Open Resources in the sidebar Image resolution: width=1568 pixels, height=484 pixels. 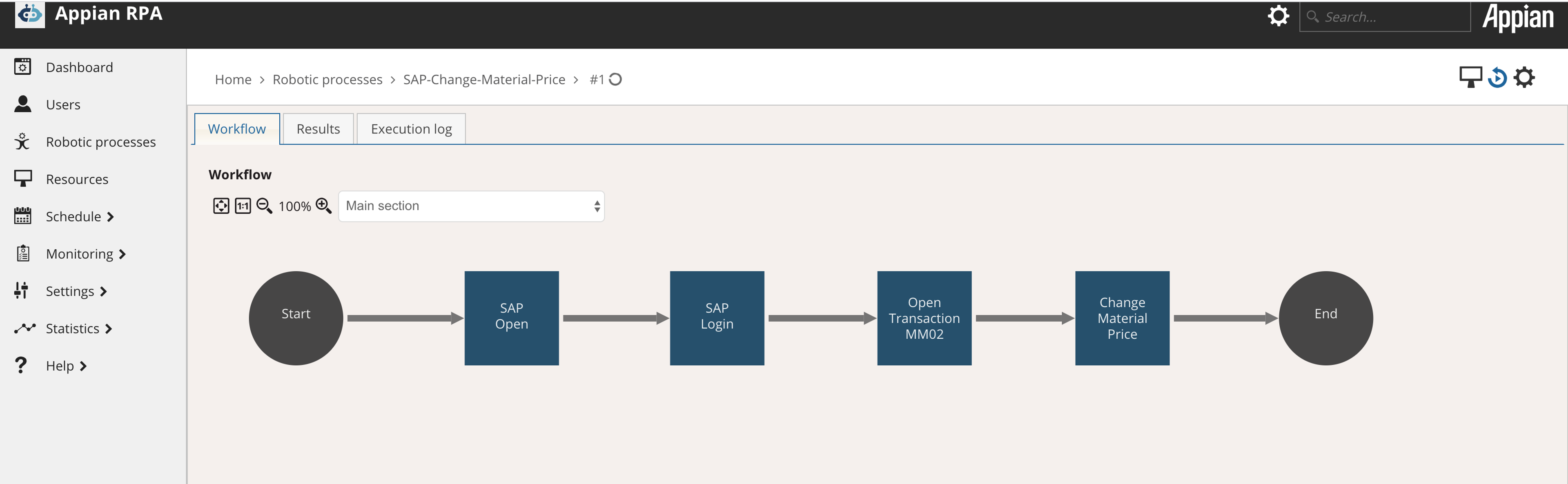pyautogui.click(x=77, y=180)
